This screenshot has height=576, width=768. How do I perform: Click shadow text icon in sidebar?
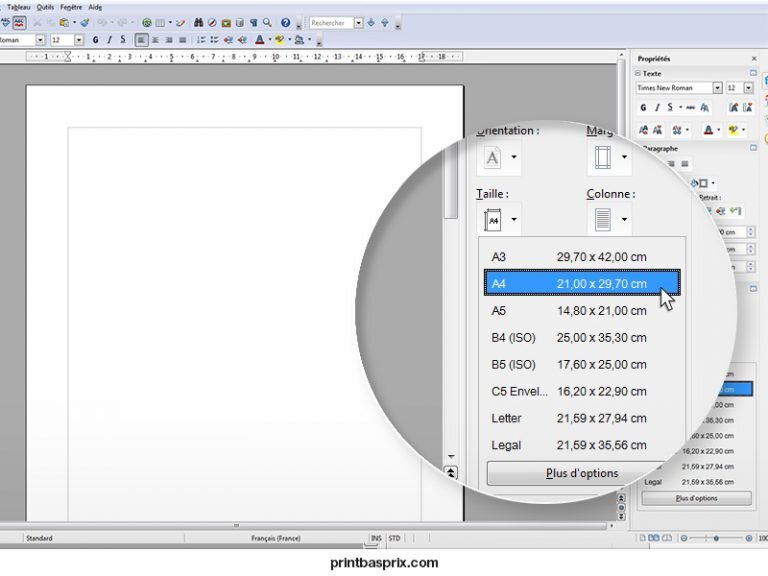[x=704, y=107]
